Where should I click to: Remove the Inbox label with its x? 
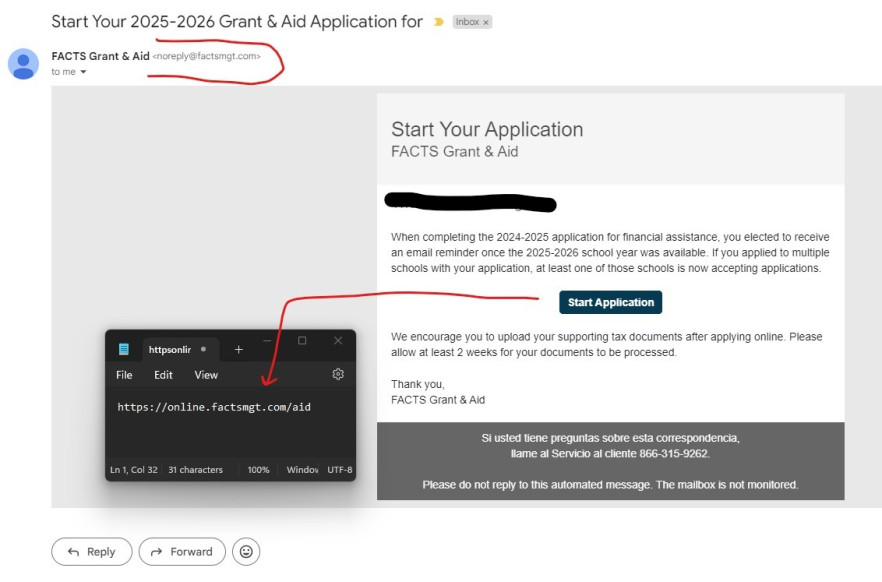click(x=486, y=22)
